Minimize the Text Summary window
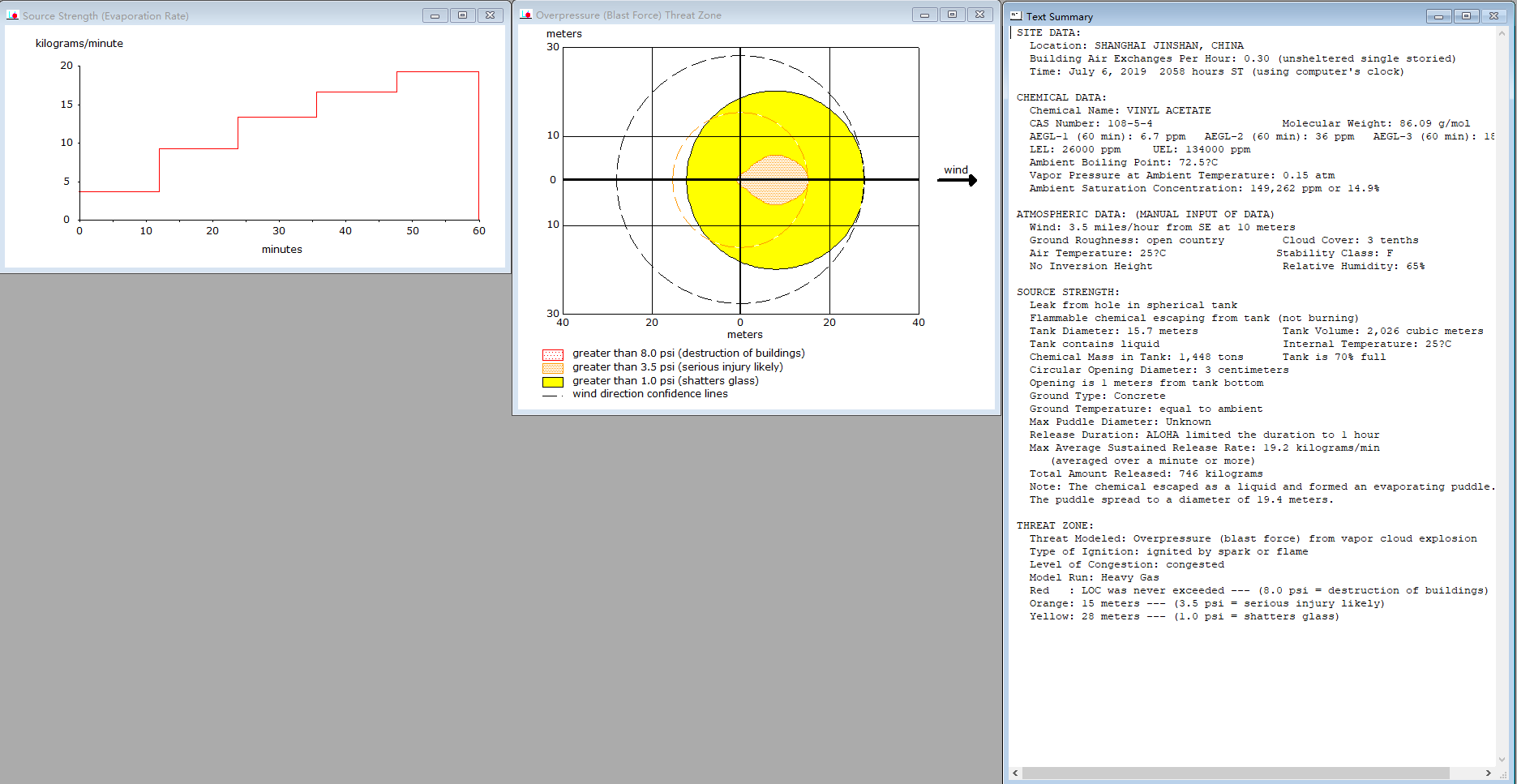Image resolution: width=1517 pixels, height=784 pixels. click(1438, 16)
